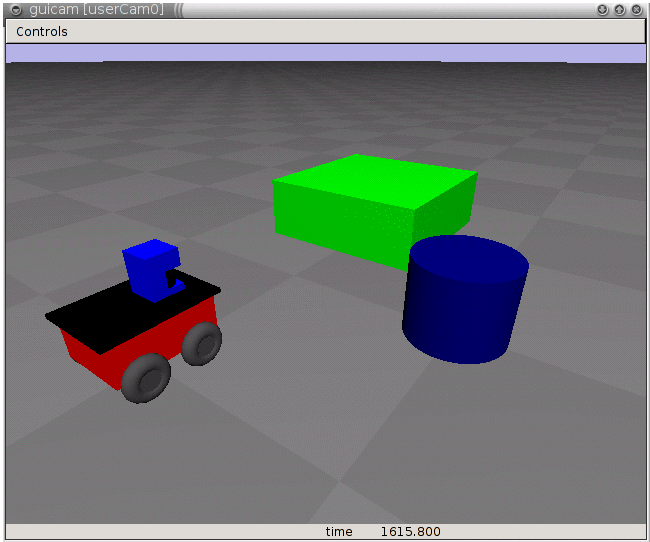Maximize the guicam window
This screenshot has height=542, width=650.
click(x=620, y=9)
